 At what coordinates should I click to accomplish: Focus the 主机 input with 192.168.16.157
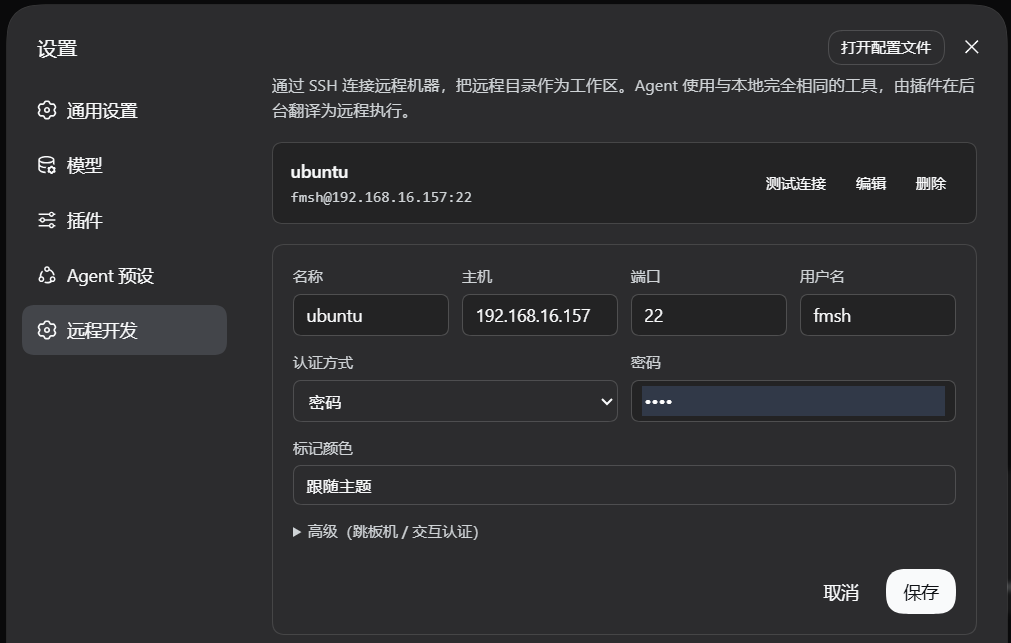point(540,315)
